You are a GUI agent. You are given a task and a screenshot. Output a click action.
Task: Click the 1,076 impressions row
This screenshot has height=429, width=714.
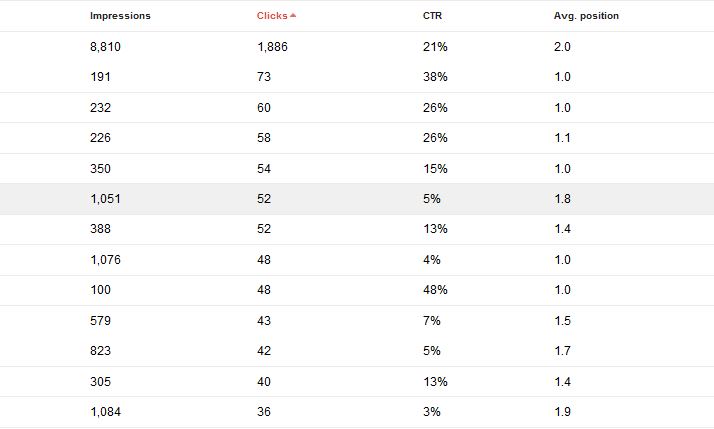pos(357,260)
